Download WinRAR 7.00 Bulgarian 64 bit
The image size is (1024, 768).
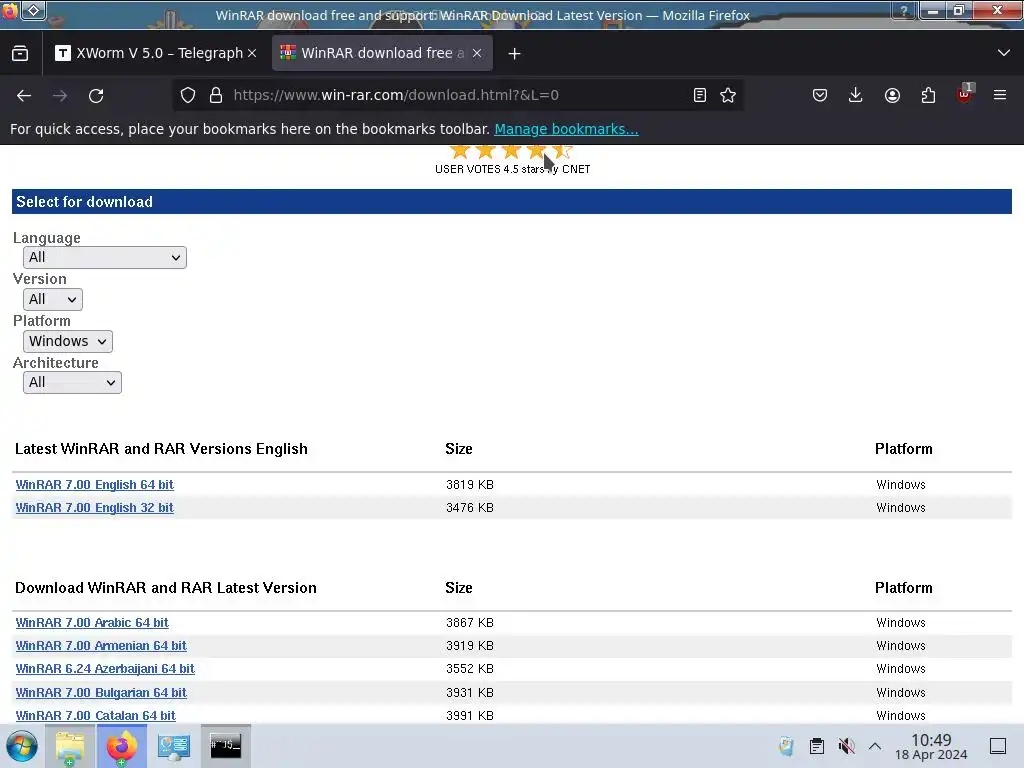(101, 692)
